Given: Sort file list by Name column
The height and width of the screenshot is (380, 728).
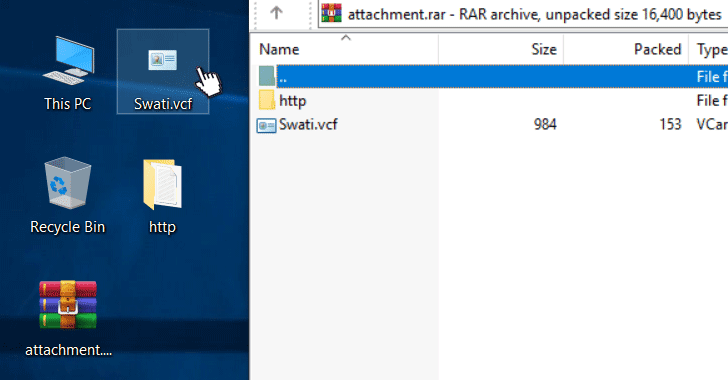Looking at the screenshot, I should (x=344, y=49).
